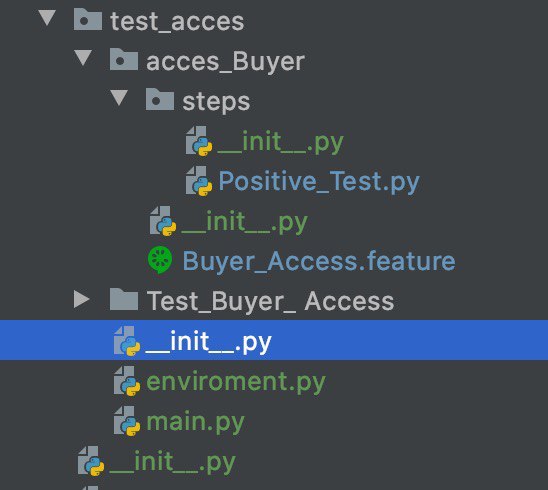Click the steps folder icon
This screenshot has height=490, width=548.
[160, 99]
